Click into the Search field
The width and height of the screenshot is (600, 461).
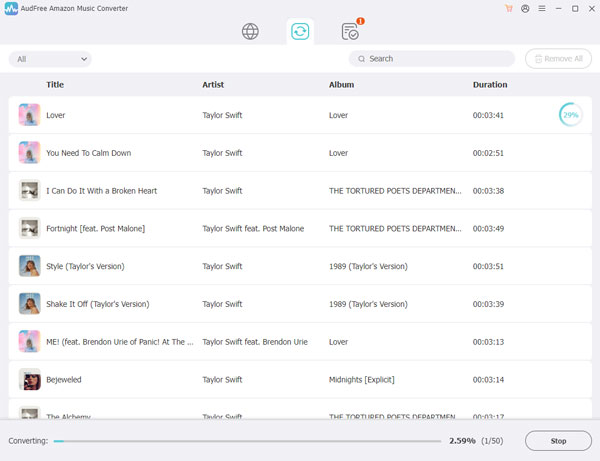pos(432,59)
